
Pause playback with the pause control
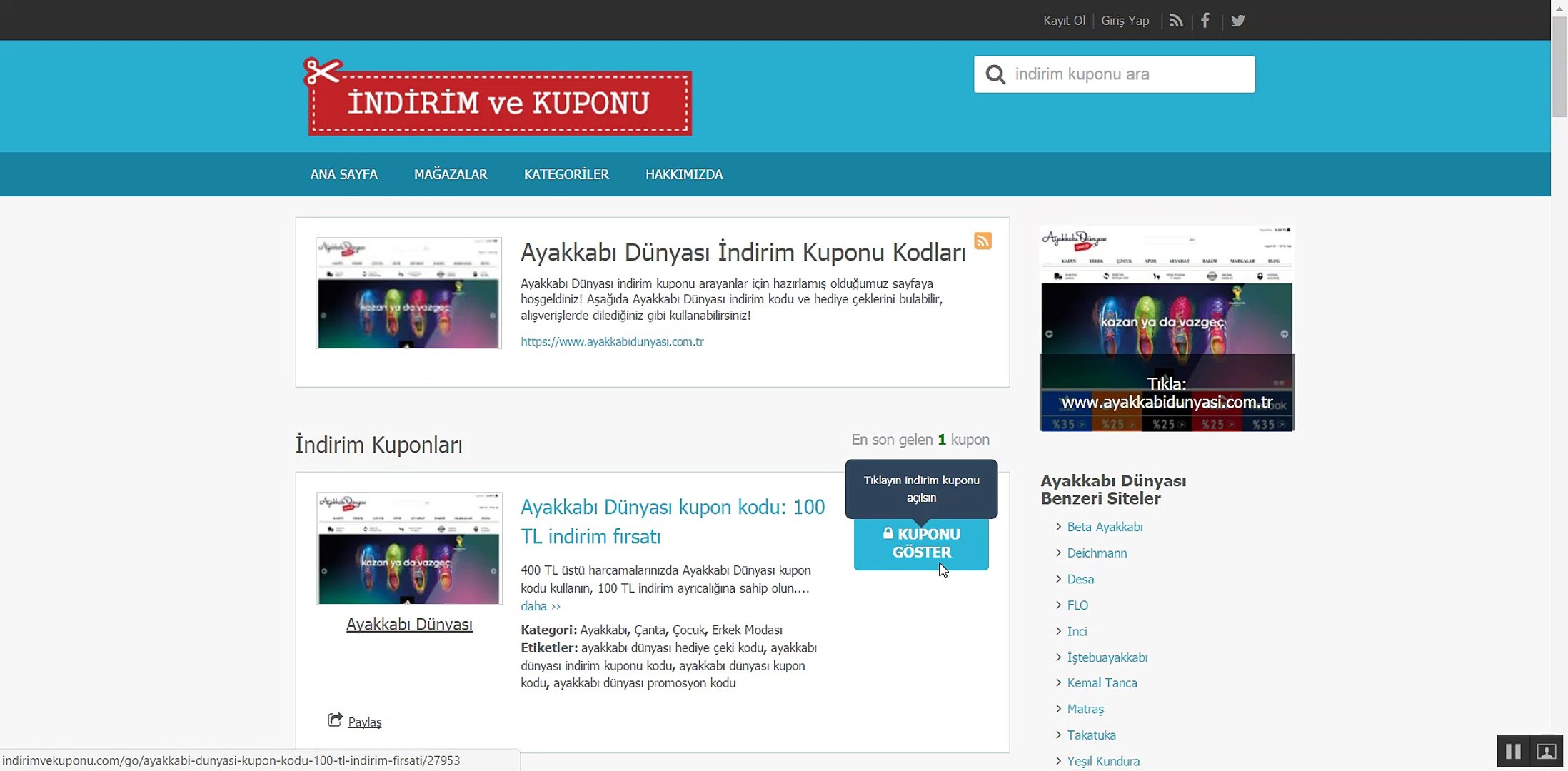click(1512, 751)
